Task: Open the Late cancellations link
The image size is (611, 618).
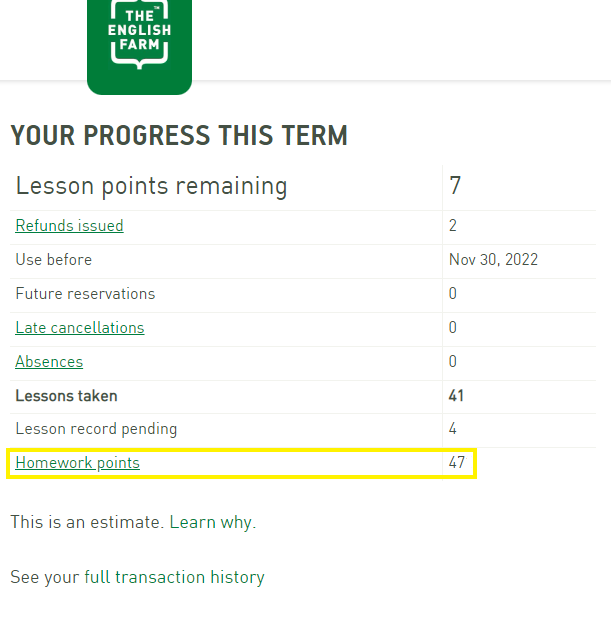Action: point(80,328)
